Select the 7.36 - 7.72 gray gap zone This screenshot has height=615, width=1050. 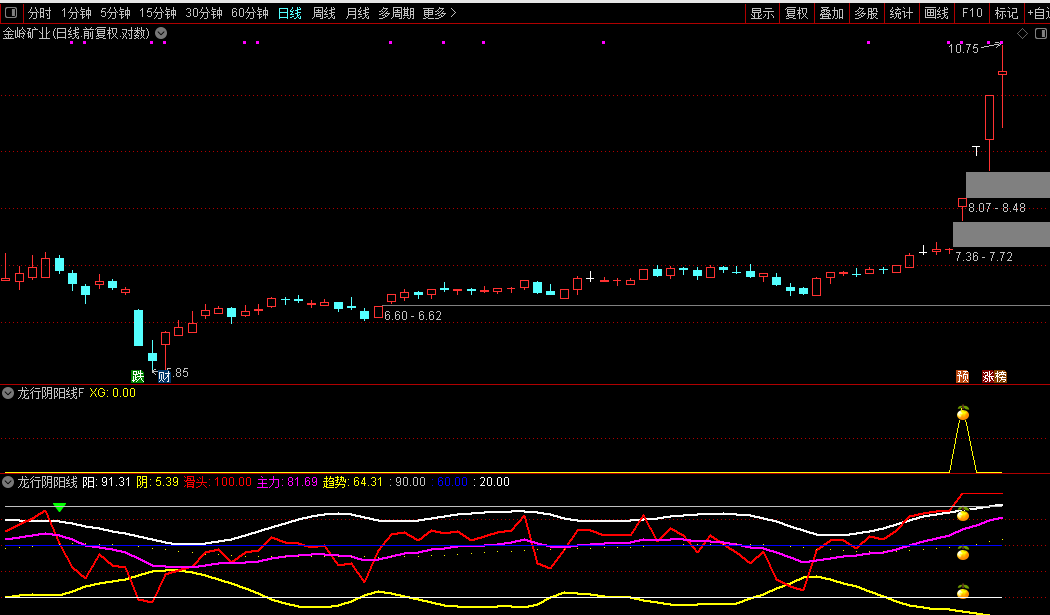[x=1001, y=234]
